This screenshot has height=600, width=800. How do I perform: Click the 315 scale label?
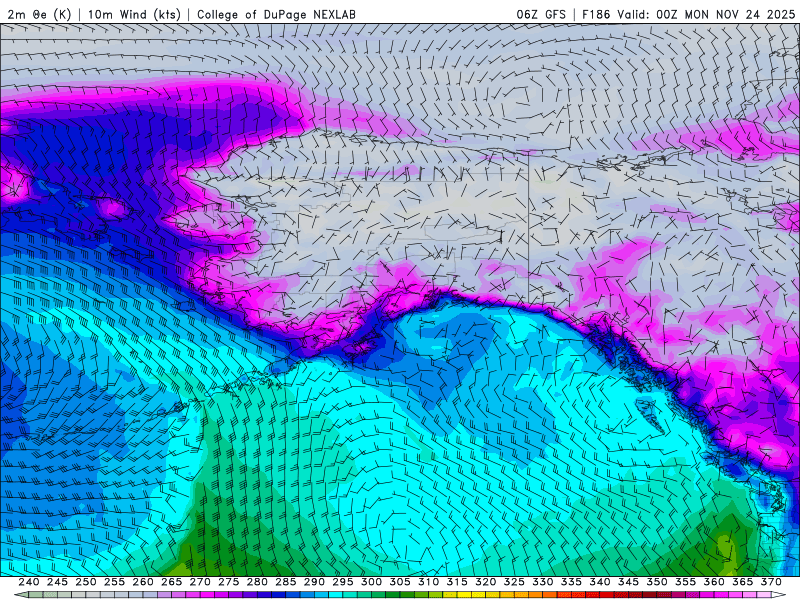pyautogui.click(x=457, y=582)
